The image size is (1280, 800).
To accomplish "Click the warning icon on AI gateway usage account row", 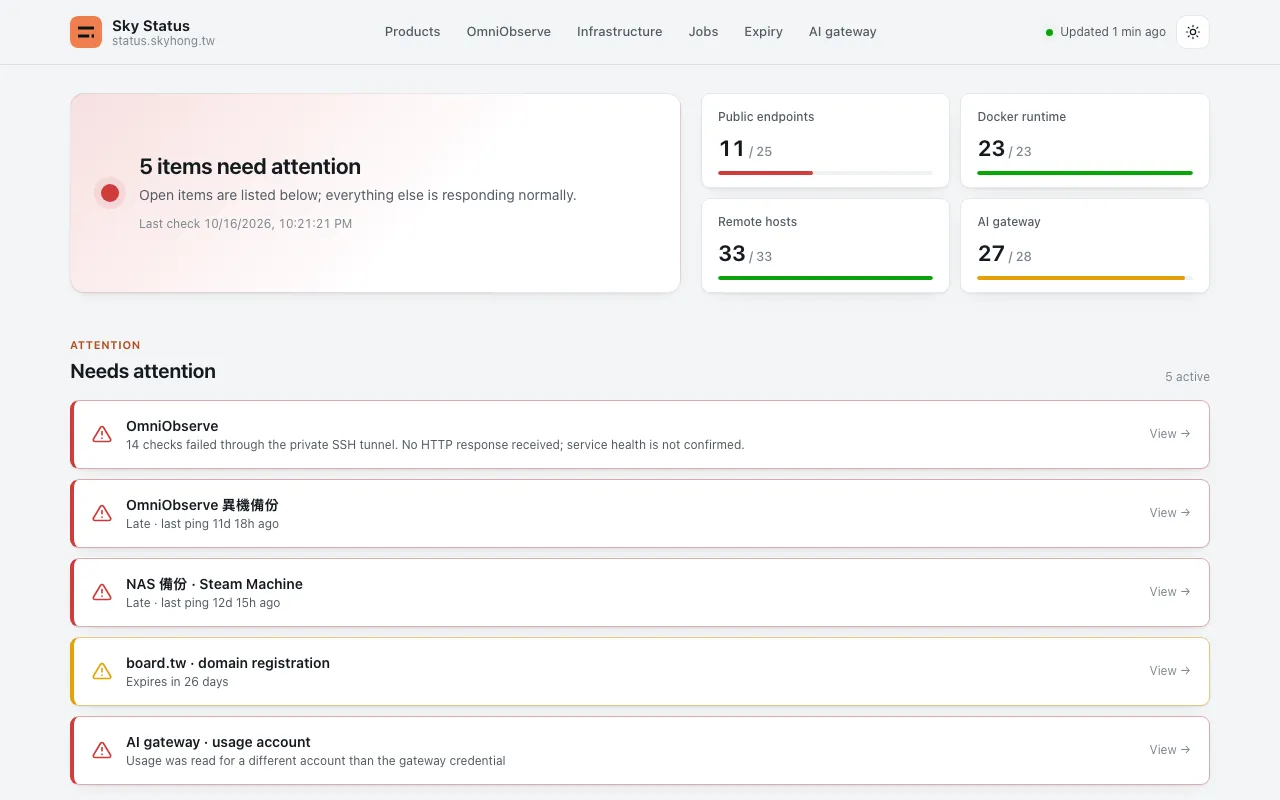I will [102, 750].
